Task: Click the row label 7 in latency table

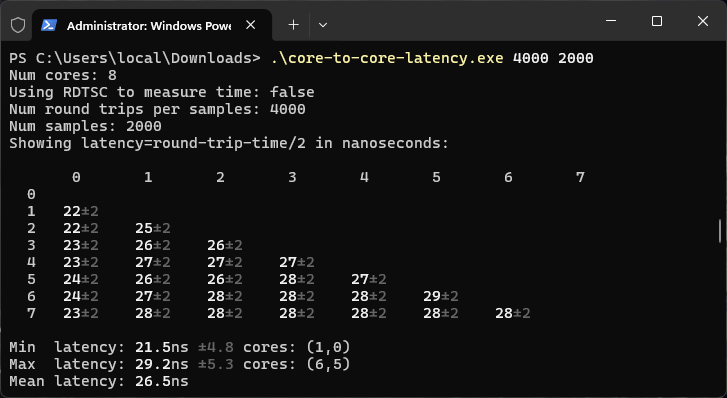Action: [31, 314]
